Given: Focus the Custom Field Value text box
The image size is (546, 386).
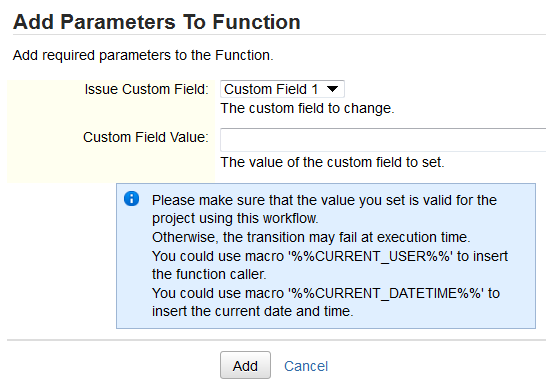Looking at the screenshot, I should pos(383,140).
